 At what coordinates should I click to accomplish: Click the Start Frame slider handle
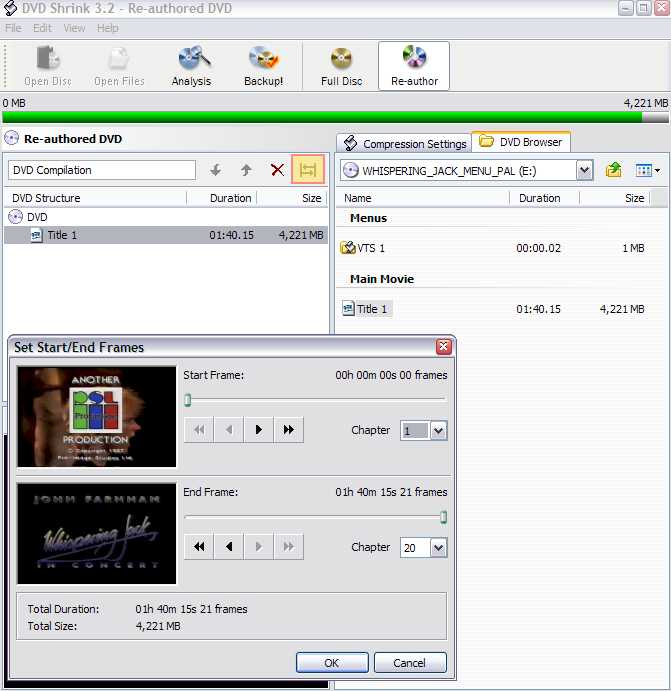(x=188, y=400)
